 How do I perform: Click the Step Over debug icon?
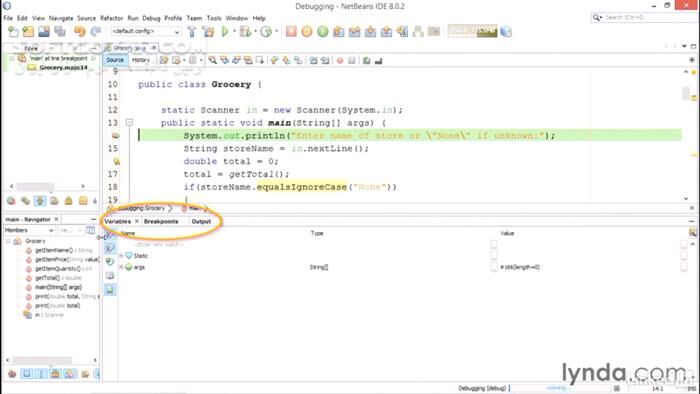click(x=339, y=32)
